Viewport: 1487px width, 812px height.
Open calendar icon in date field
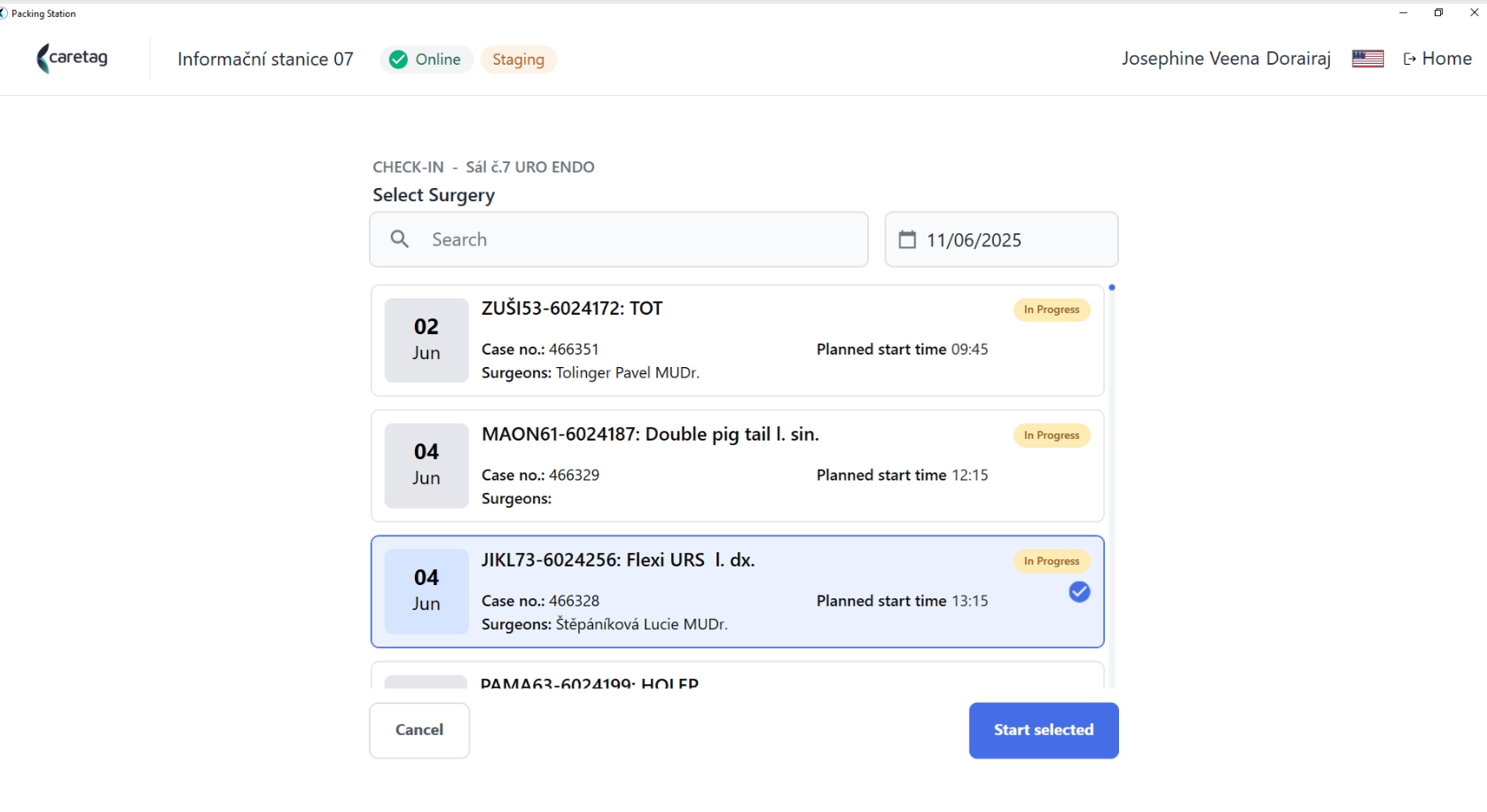coord(907,239)
